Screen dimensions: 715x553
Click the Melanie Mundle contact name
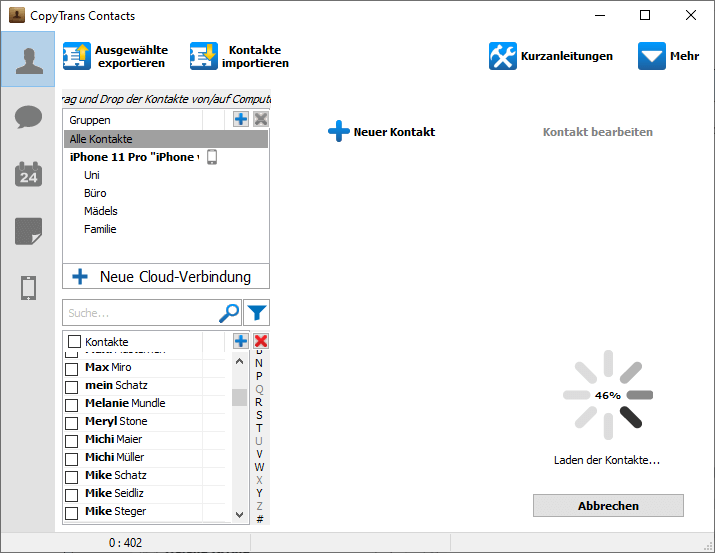click(125, 403)
